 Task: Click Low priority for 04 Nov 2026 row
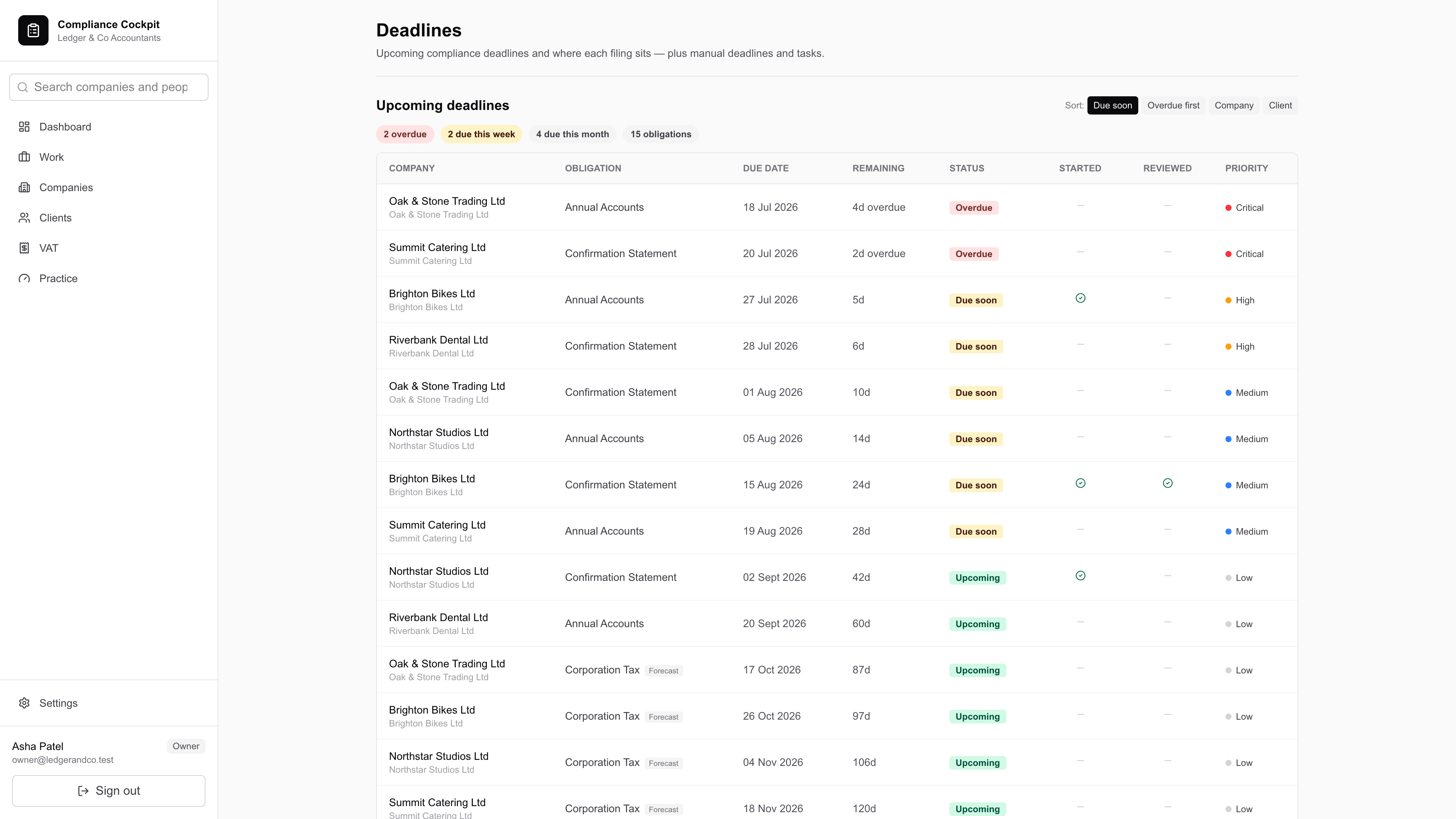(1238, 763)
